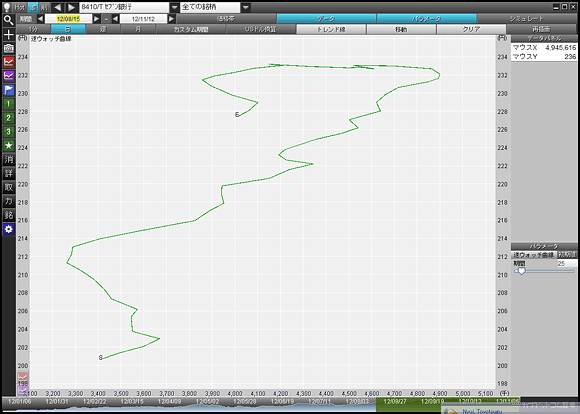Image resolution: width=580 pixels, height=414 pixels.
Task: Expand the 全ての銘柄 dropdown arrow
Action: tap(246, 7)
